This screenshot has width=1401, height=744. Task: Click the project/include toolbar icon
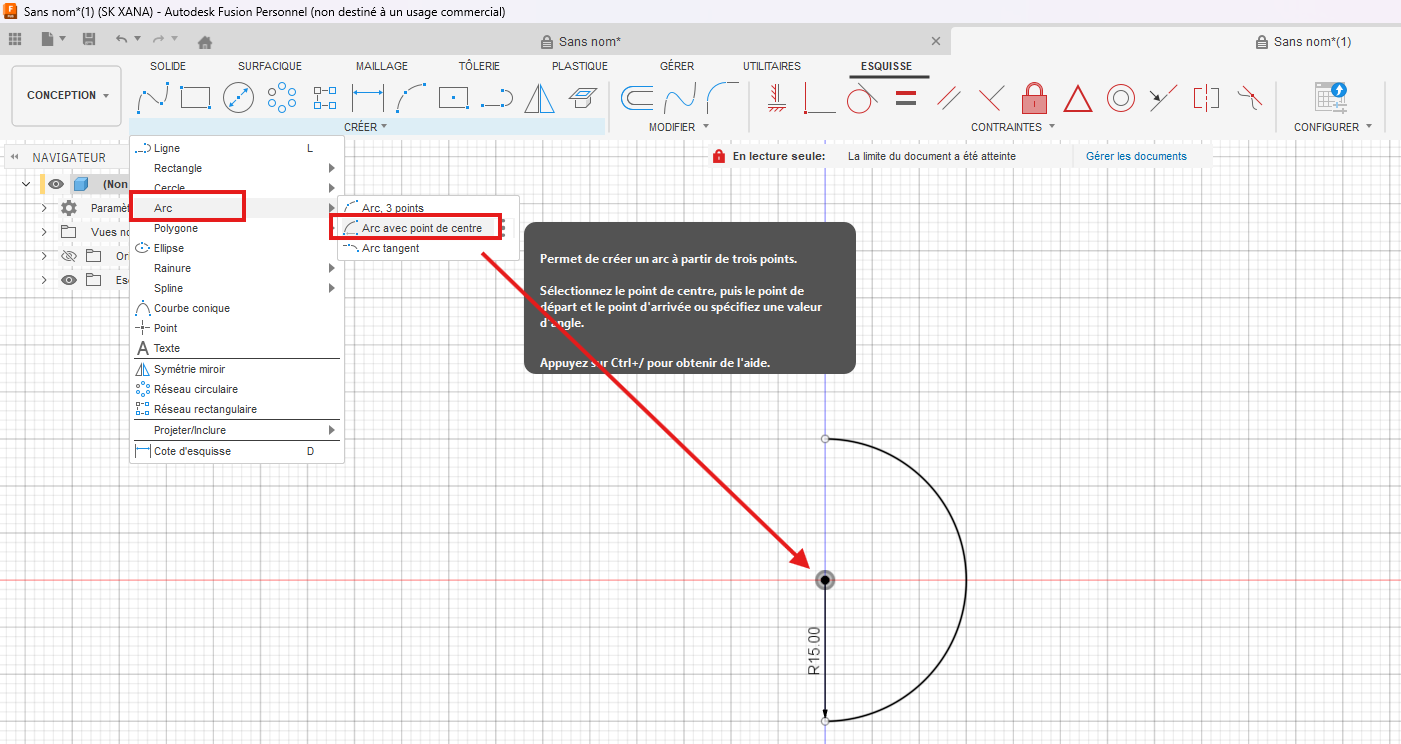tap(582, 98)
